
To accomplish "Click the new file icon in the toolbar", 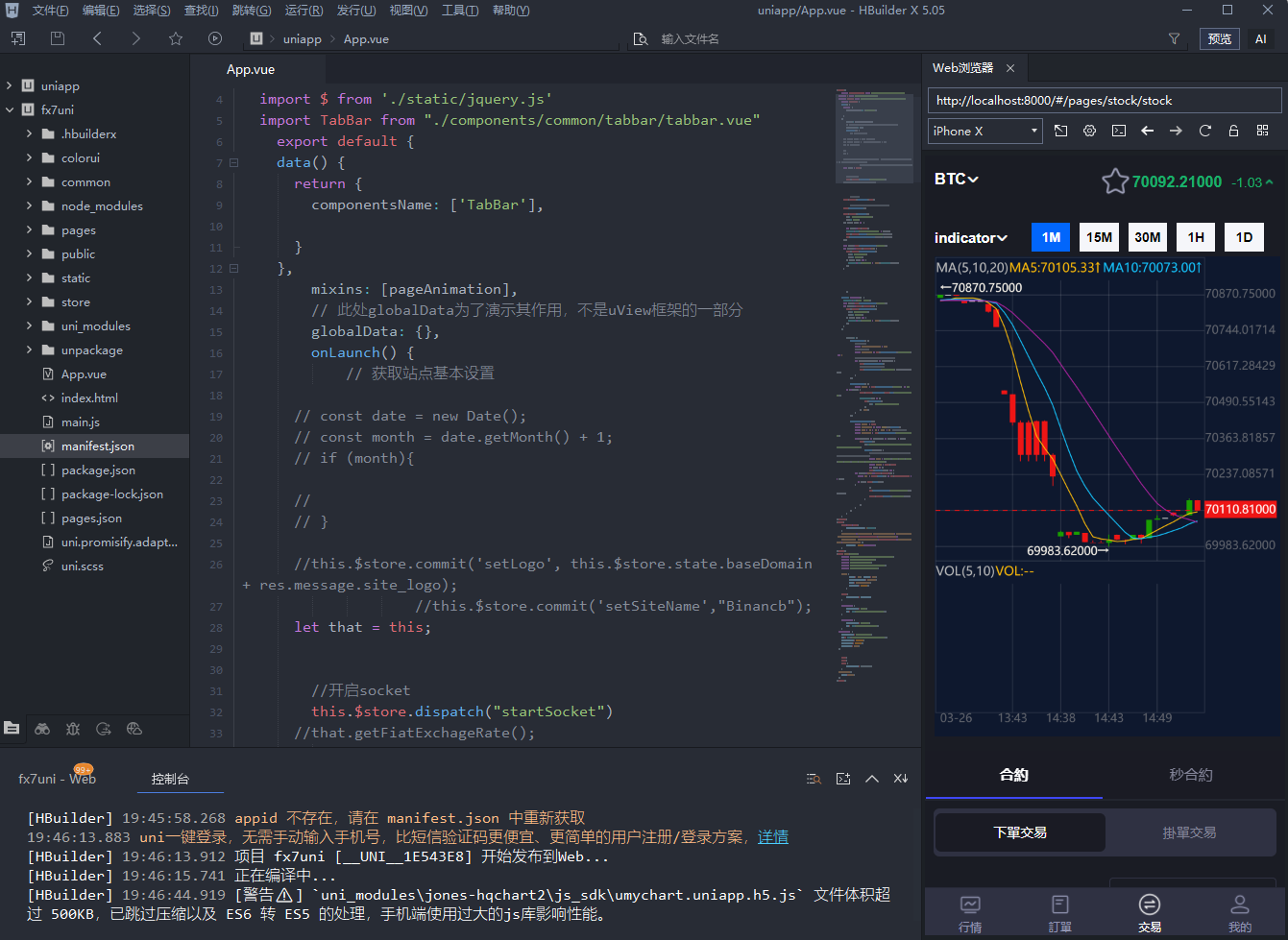I will pos(18,38).
